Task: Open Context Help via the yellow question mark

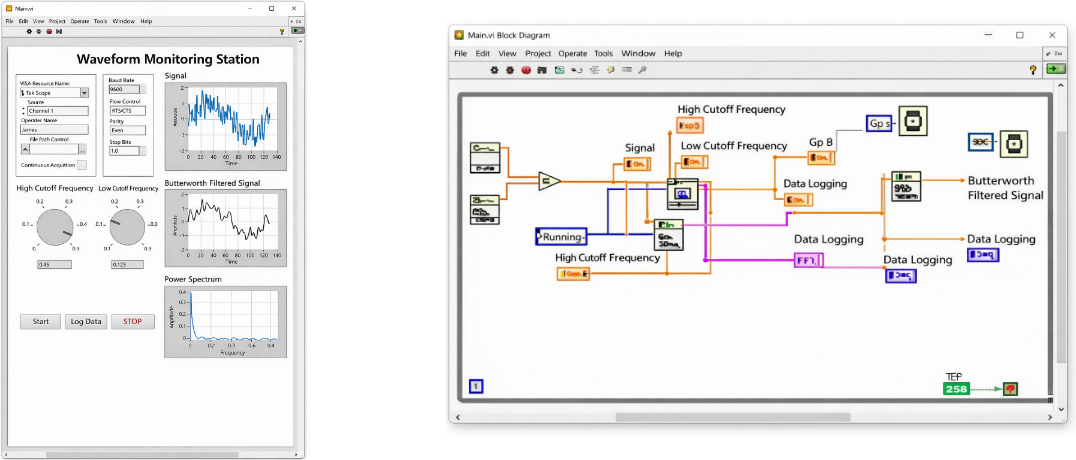Action: (x=1033, y=70)
